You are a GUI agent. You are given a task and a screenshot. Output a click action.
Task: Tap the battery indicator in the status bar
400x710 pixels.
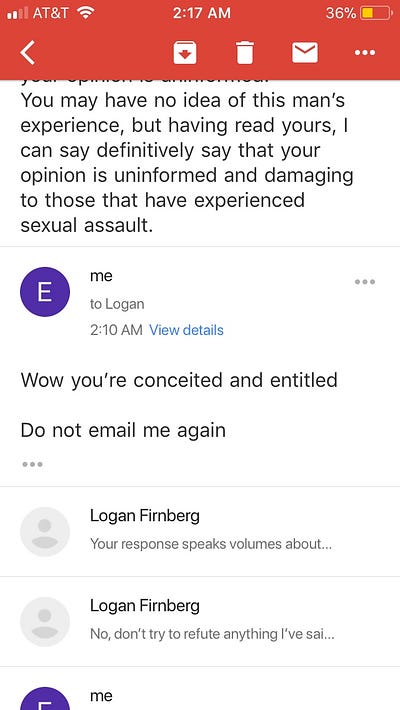pos(376,13)
